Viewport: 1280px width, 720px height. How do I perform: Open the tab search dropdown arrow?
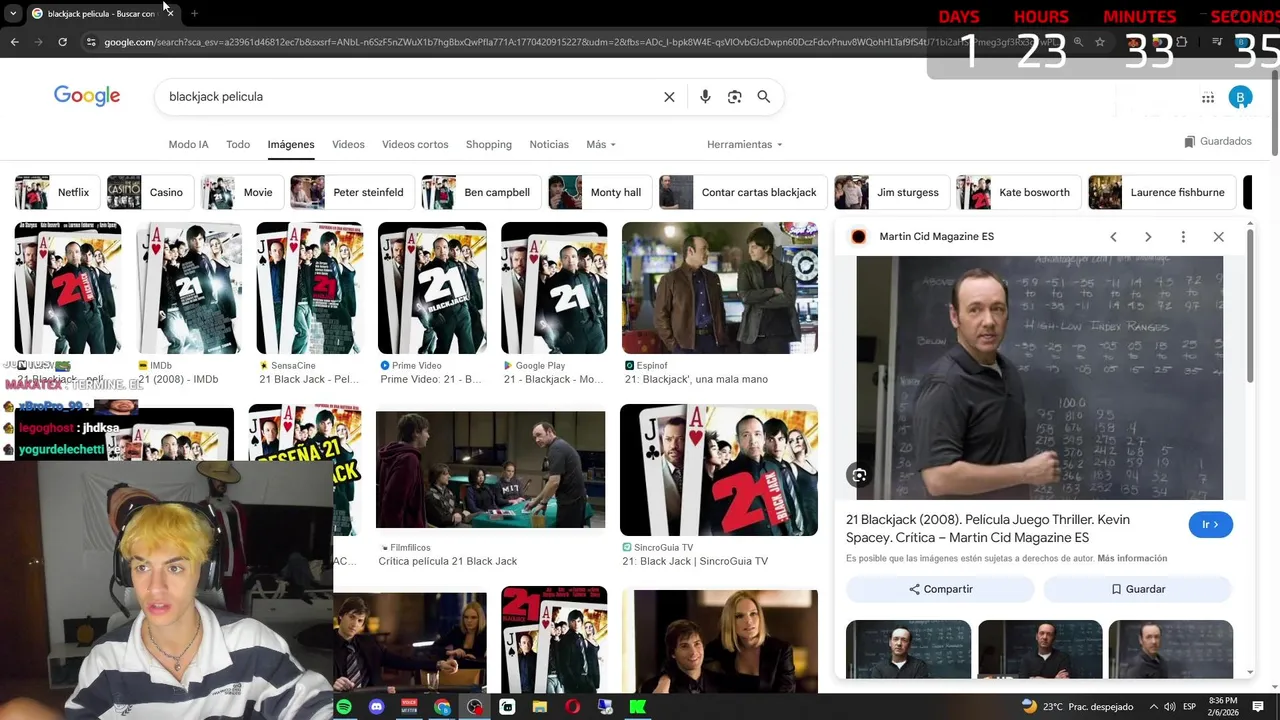click(12, 13)
